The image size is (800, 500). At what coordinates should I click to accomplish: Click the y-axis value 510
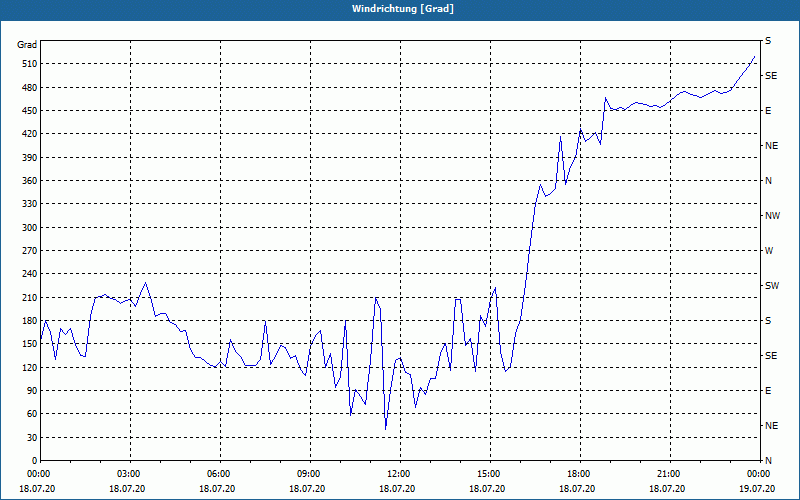click(x=29, y=64)
